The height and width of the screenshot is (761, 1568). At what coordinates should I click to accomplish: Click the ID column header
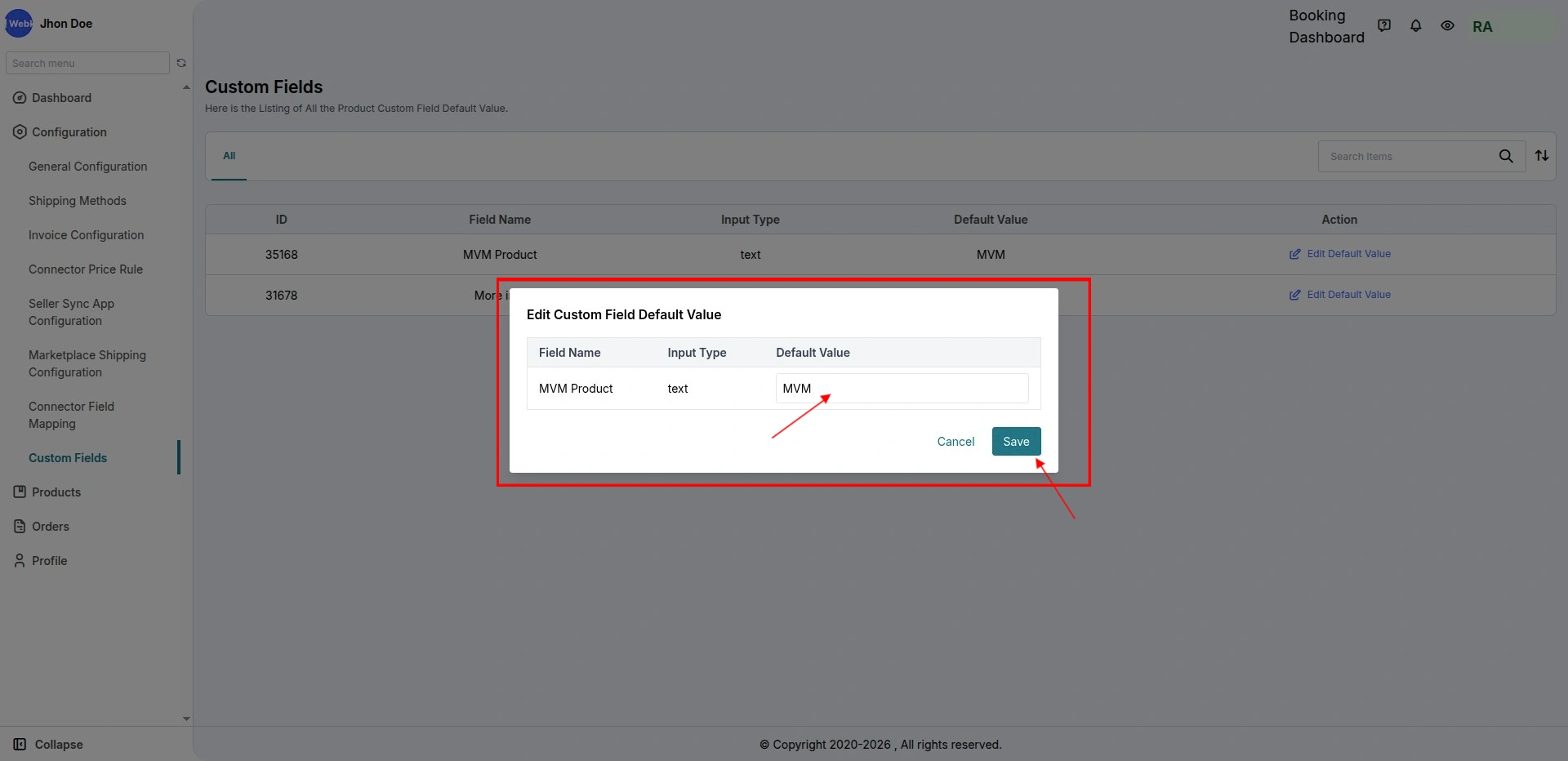tap(281, 220)
